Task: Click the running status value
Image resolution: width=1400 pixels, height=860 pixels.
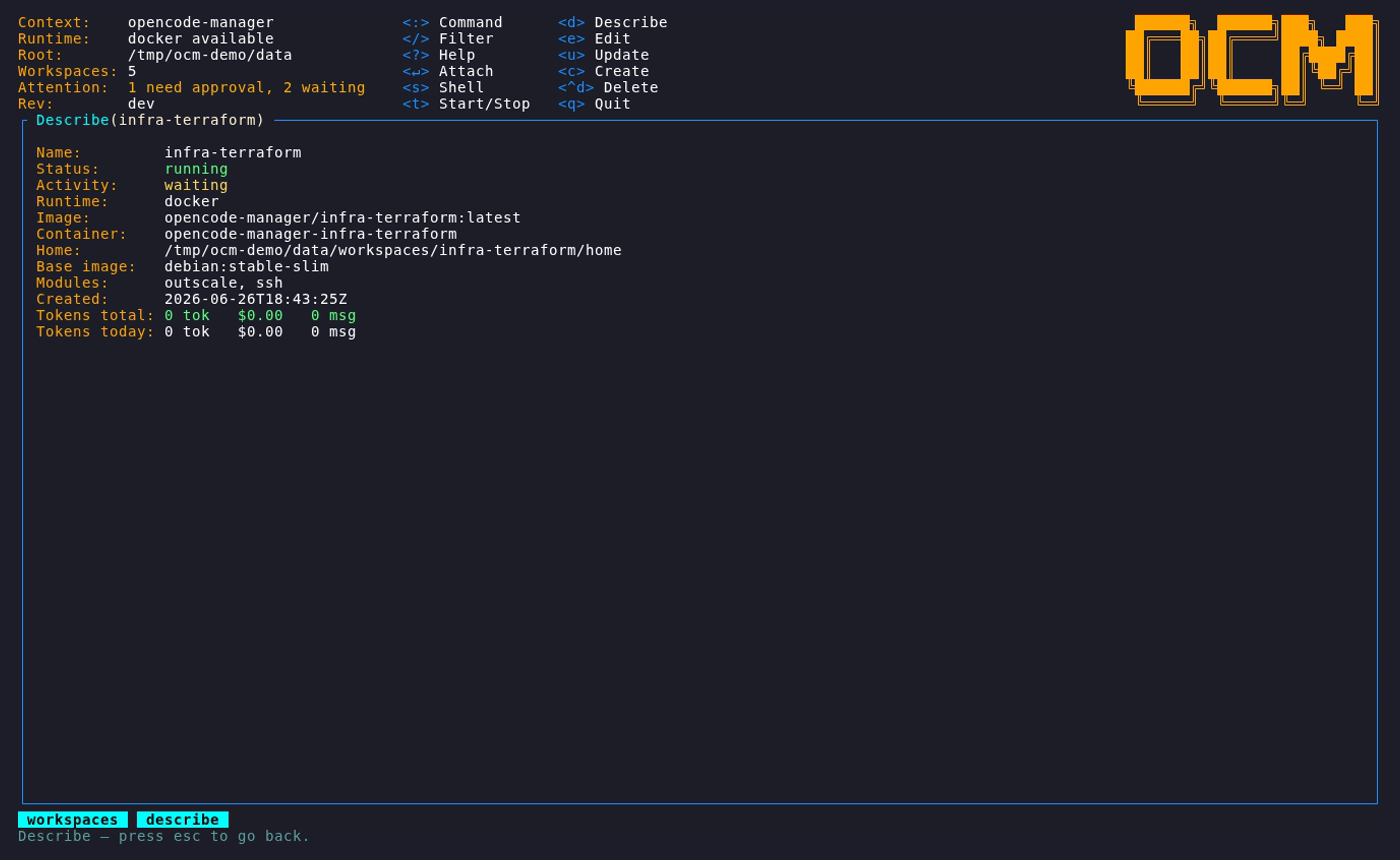Action: 196,169
